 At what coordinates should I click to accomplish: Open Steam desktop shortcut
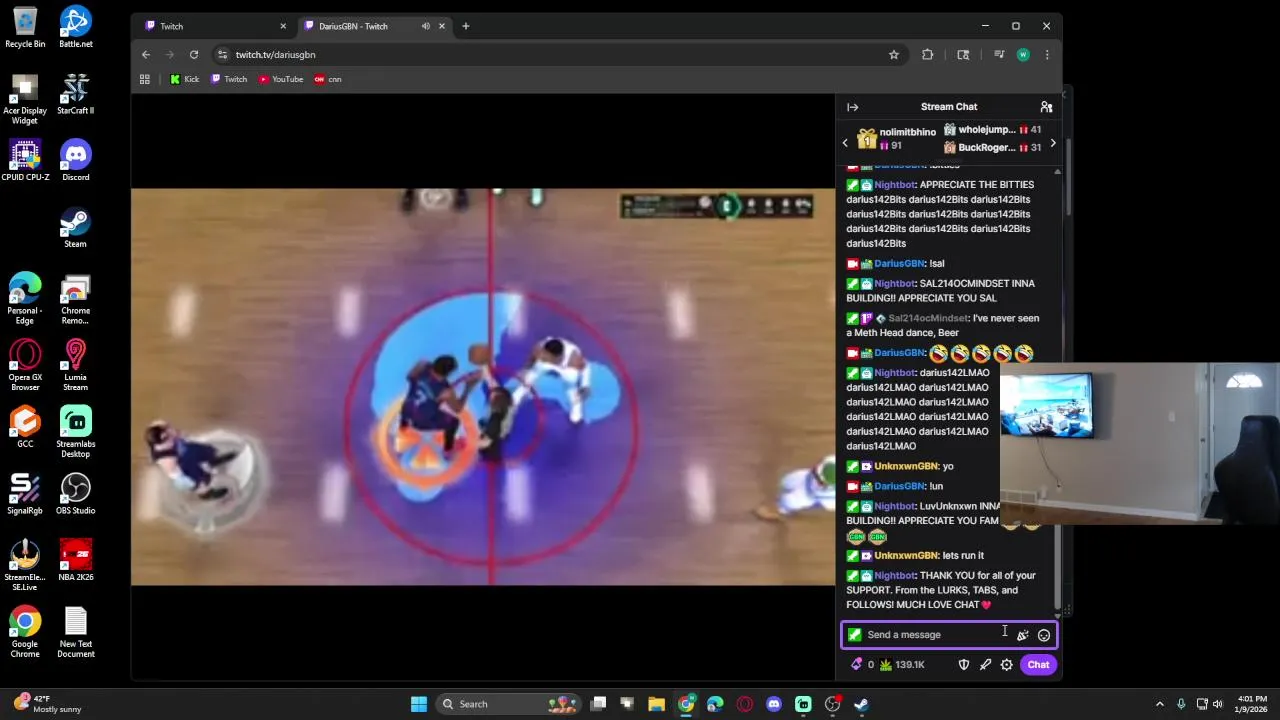point(76,227)
